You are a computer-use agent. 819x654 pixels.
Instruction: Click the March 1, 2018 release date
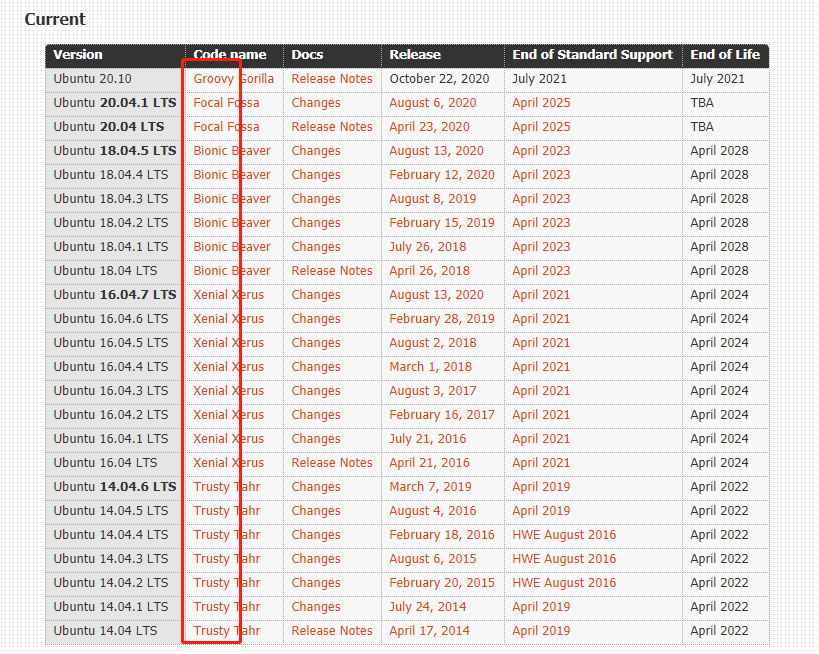[x=430, y=367]
